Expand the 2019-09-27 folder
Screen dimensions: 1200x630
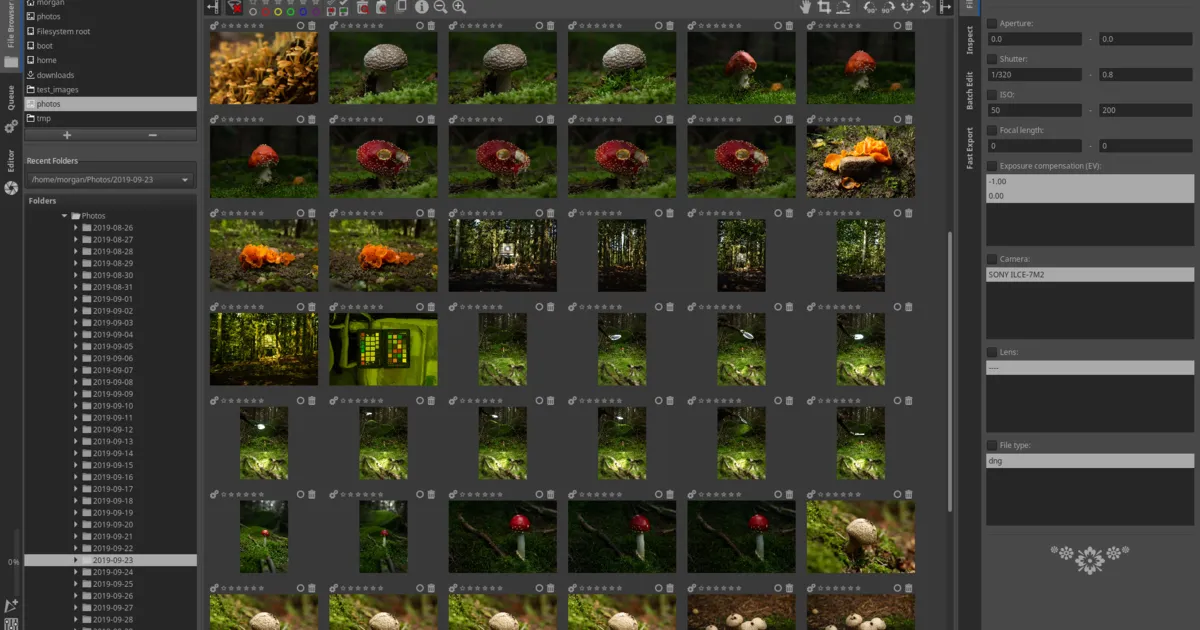(76, 608)
